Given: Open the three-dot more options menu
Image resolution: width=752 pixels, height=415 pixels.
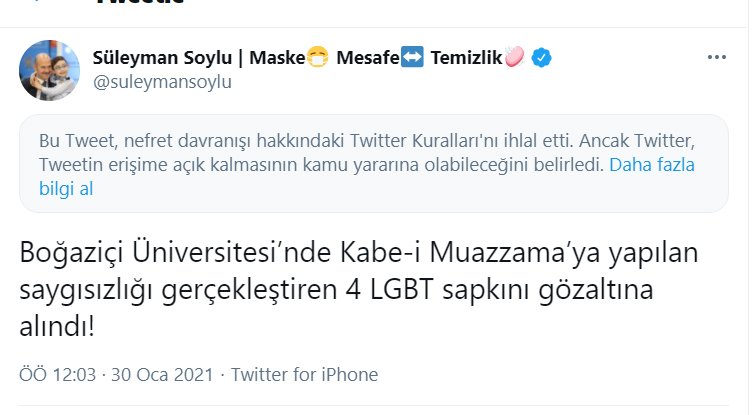Looking at the screenshot, I should [717, 58].
